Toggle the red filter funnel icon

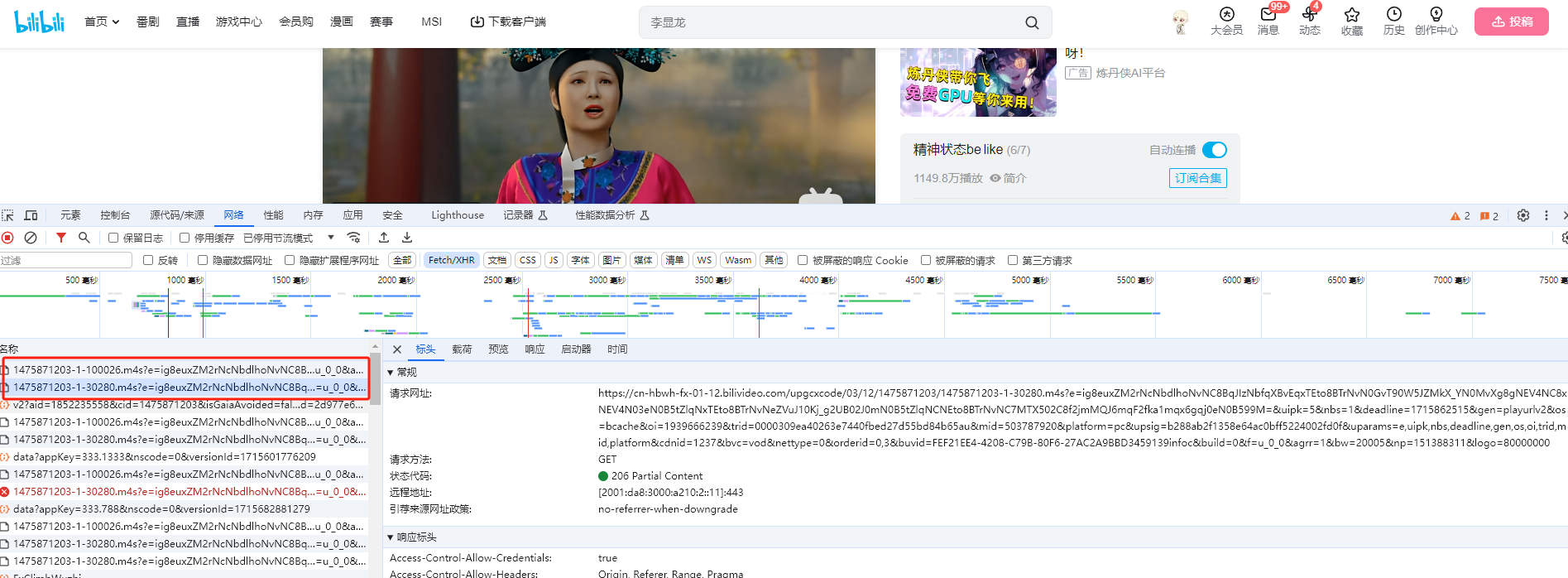click(61, 238)
